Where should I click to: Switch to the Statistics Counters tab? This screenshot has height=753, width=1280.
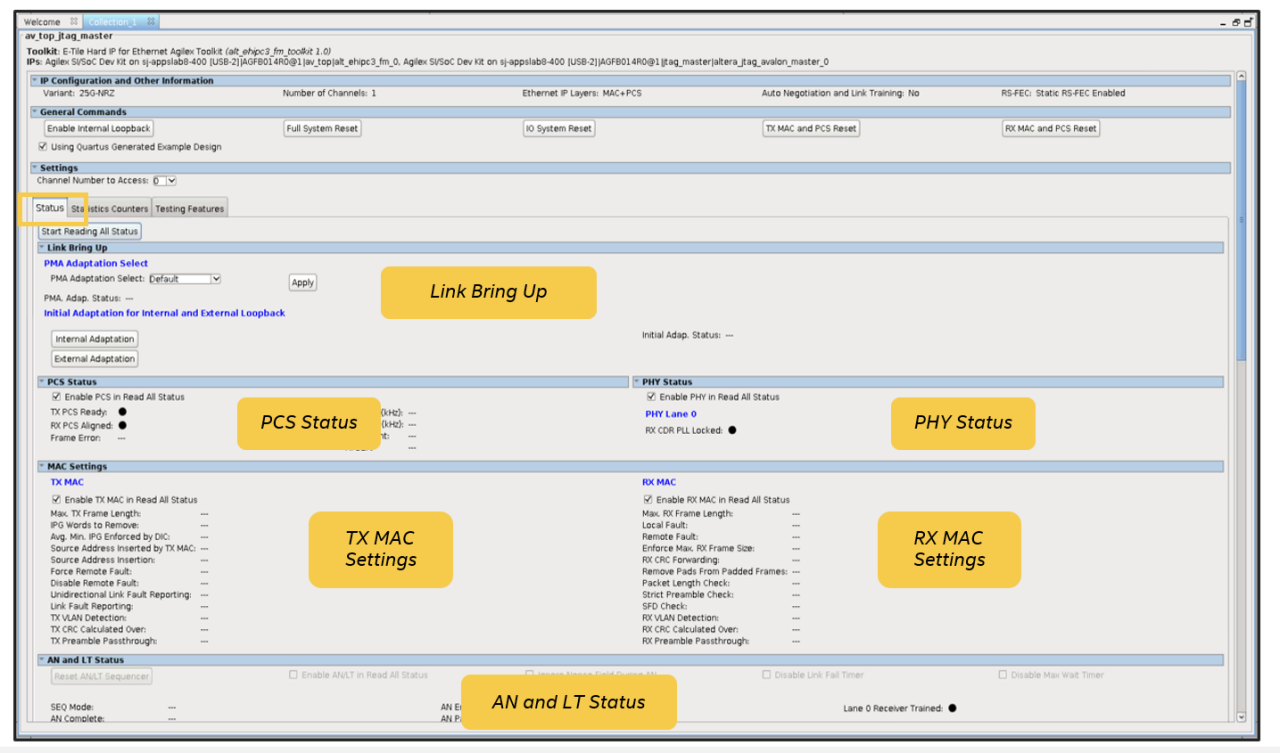click(x=110, y=208)
